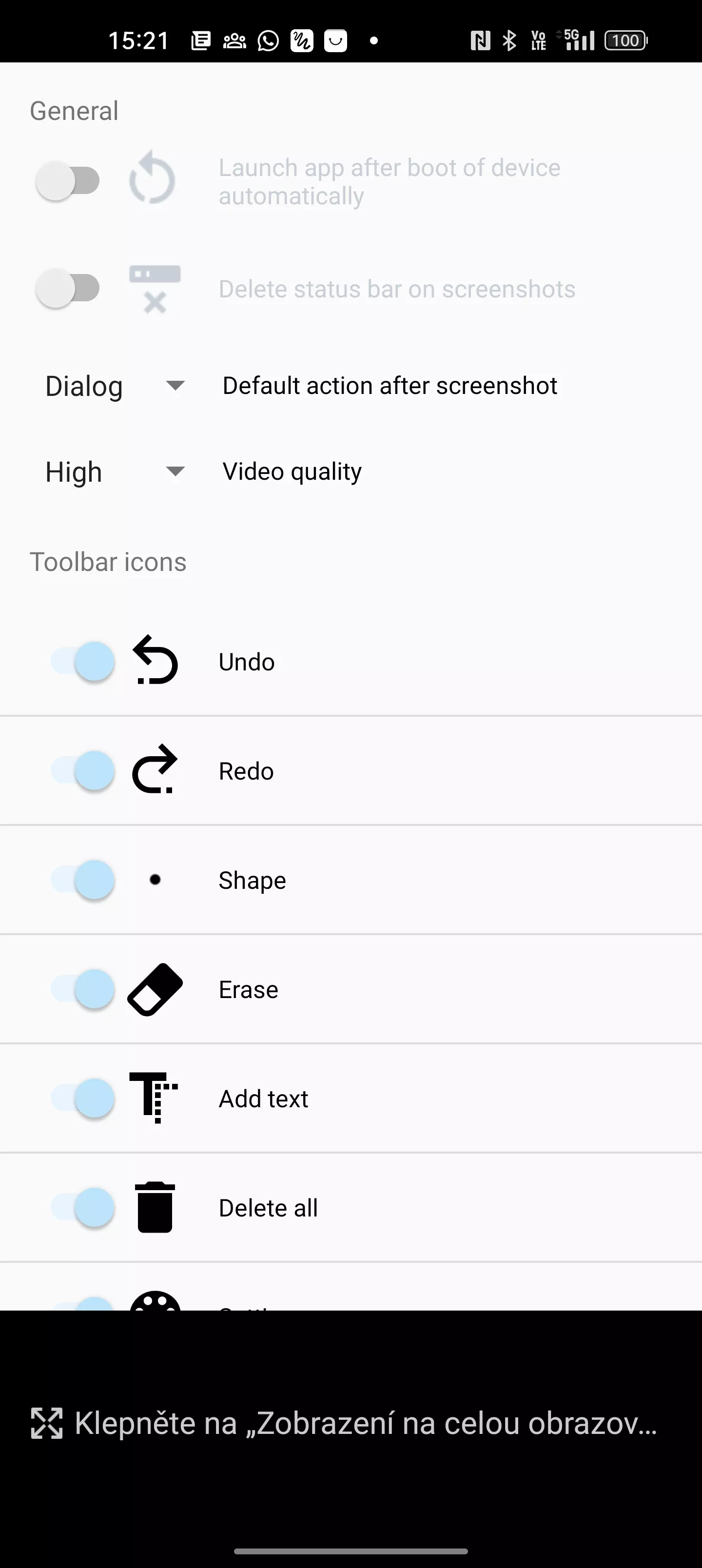This screenshot has width=702, height=1568.
Task: Tap the Undo arrow icon
Action: pyautogui.click(x=155, y=661)
